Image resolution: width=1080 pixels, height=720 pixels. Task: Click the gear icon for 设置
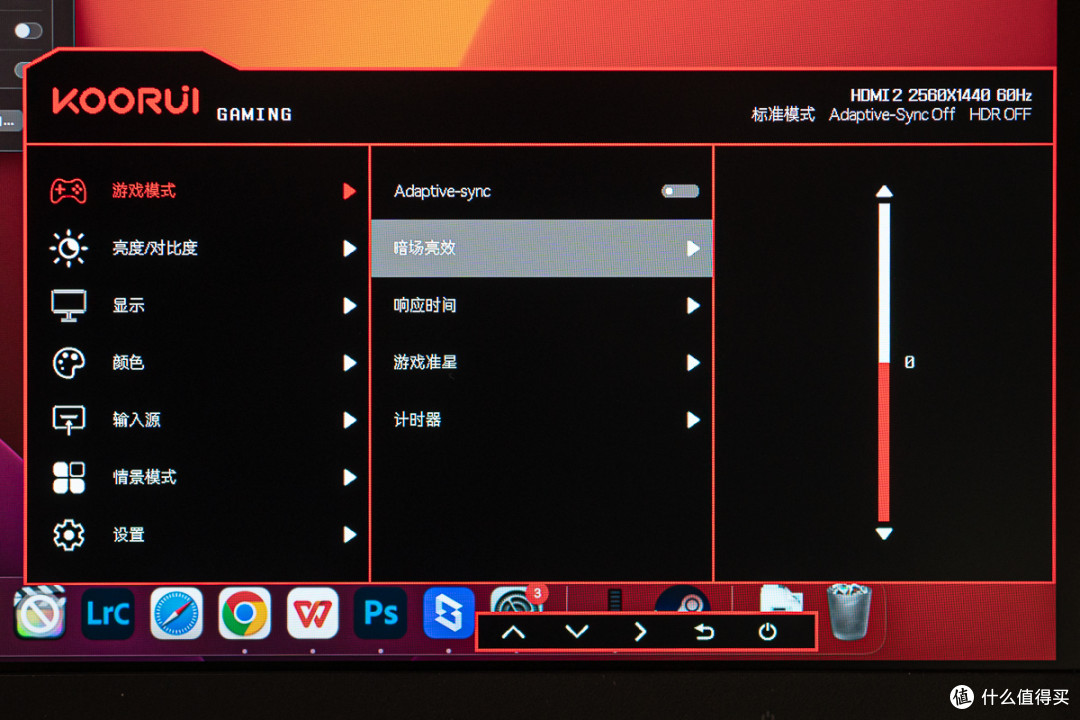pyautogui.click(x=68, y=534)
